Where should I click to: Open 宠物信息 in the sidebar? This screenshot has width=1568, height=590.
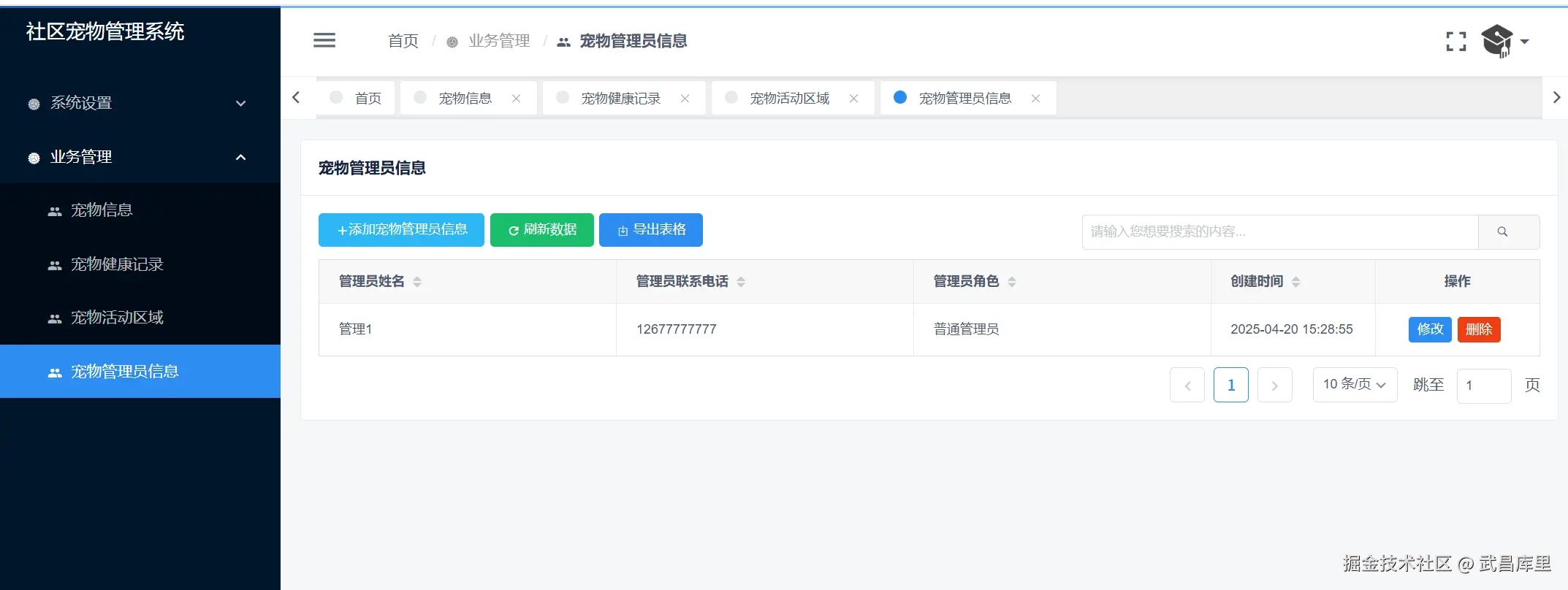140,210
